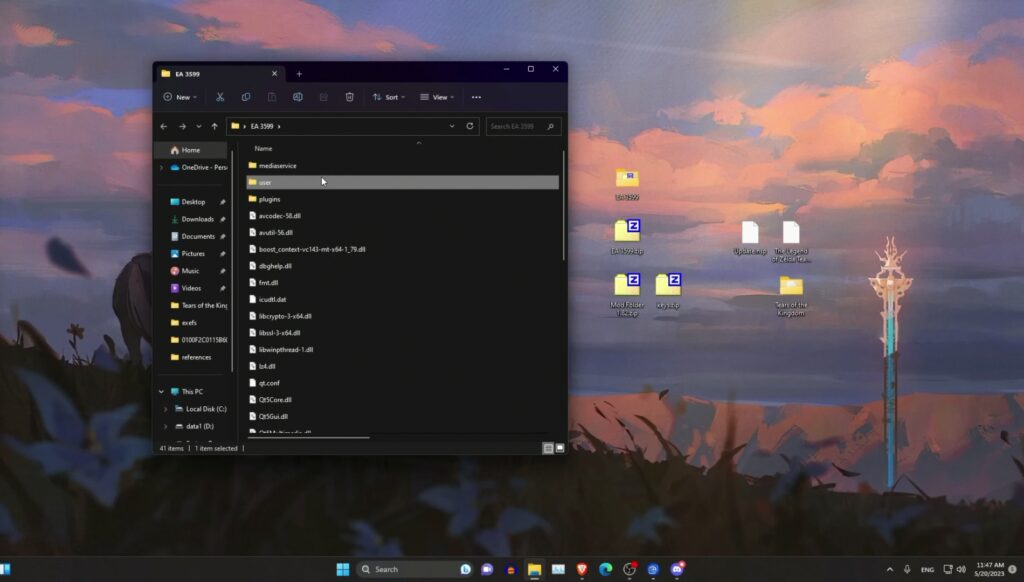Screen dimensions: 1024x582
Task: Select Home in the navigation pane
Action: coord(191,150)
